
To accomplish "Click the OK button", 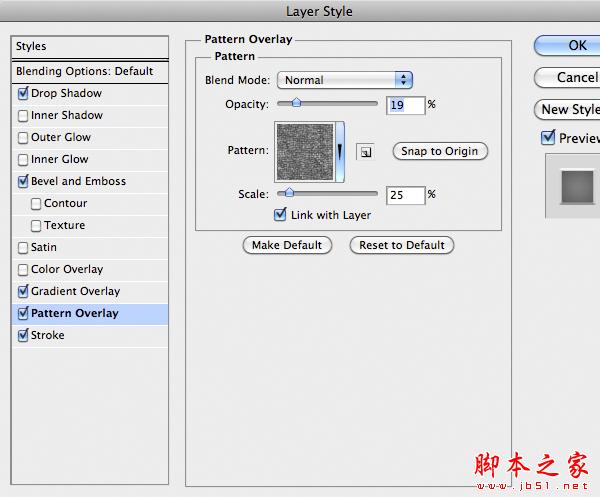I will (567, 46).
